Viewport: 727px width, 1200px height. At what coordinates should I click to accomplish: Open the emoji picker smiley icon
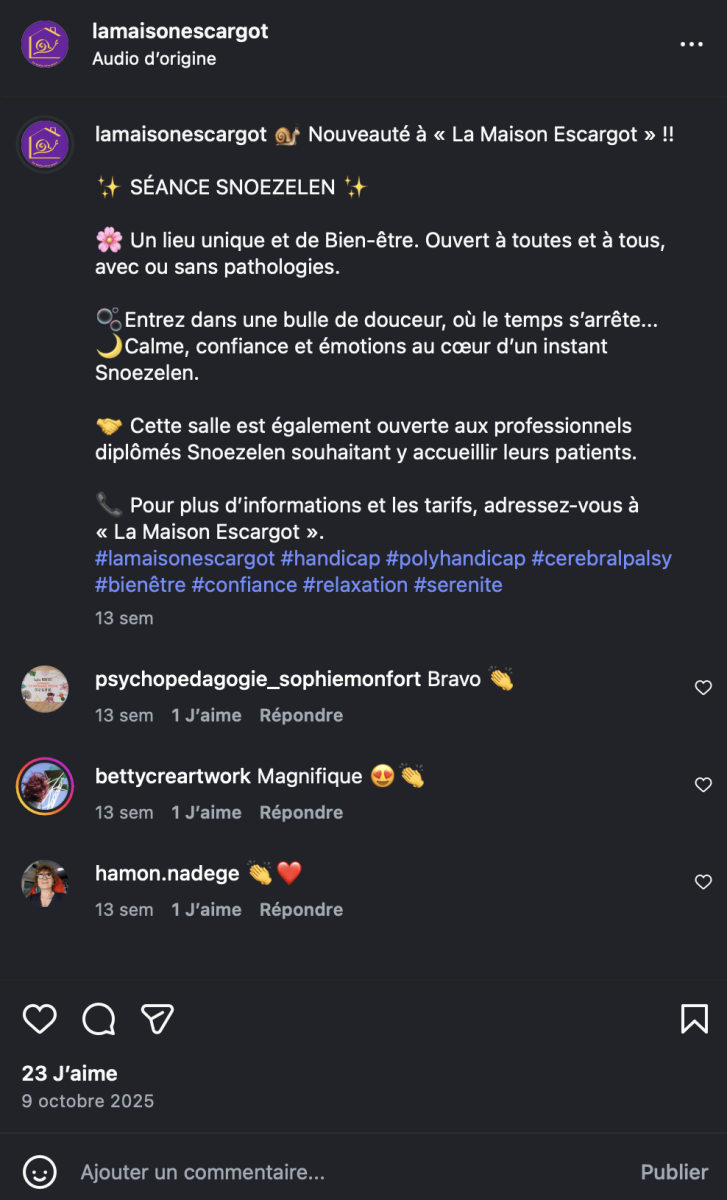point(40,1171)
